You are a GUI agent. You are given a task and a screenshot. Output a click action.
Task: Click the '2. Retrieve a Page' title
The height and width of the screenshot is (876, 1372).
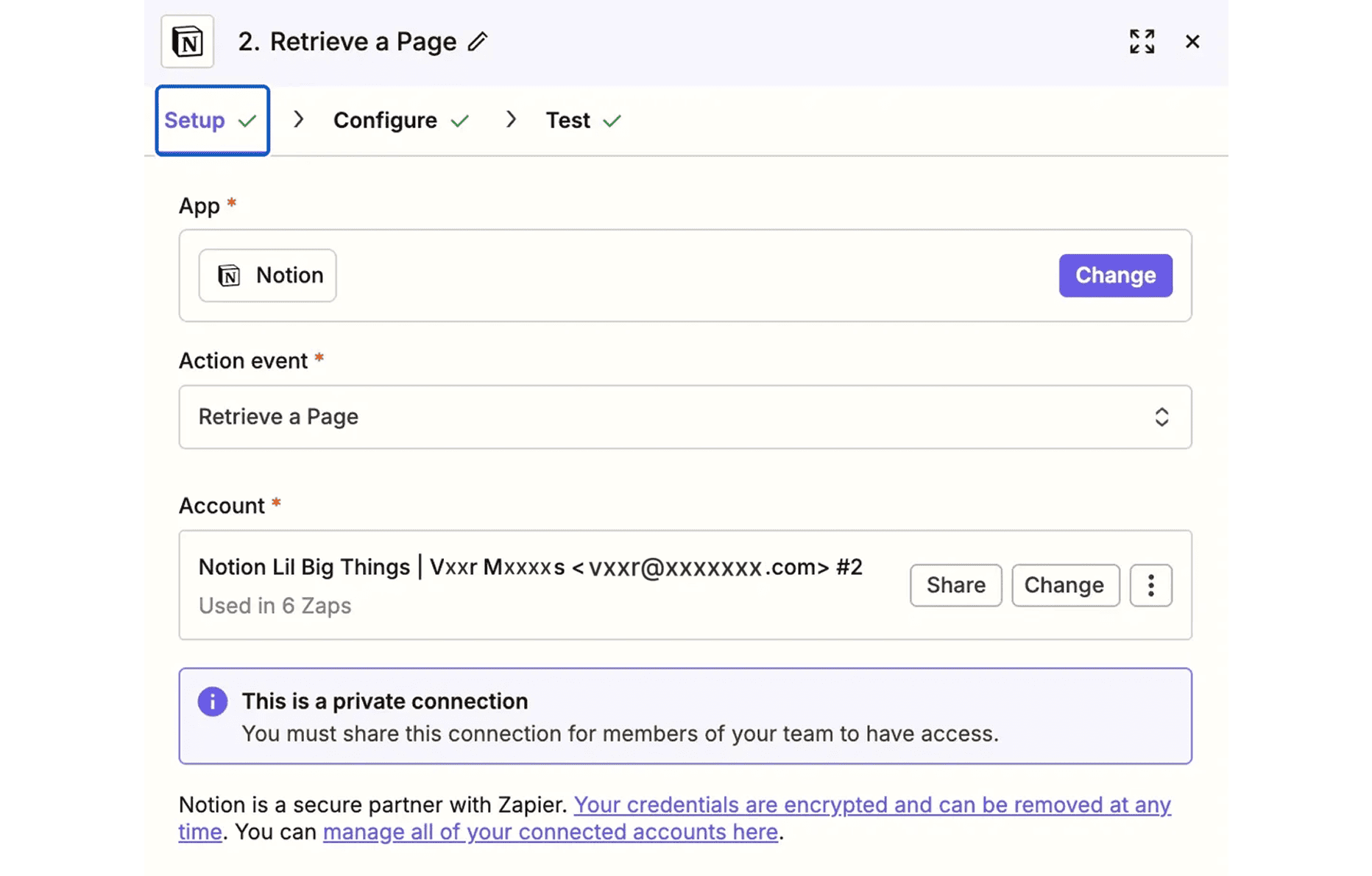click(347, 41)
